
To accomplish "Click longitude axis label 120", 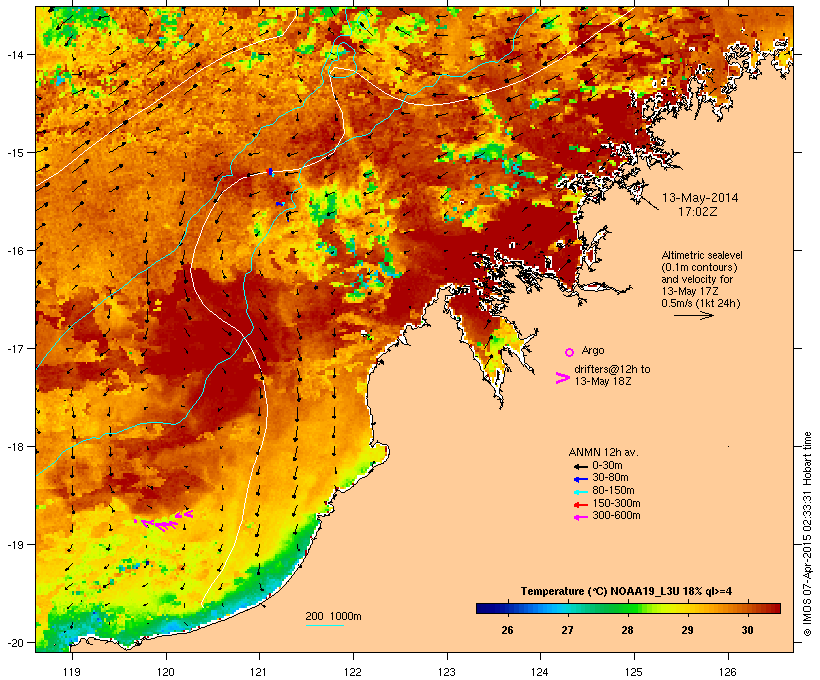I will [166, 672].
